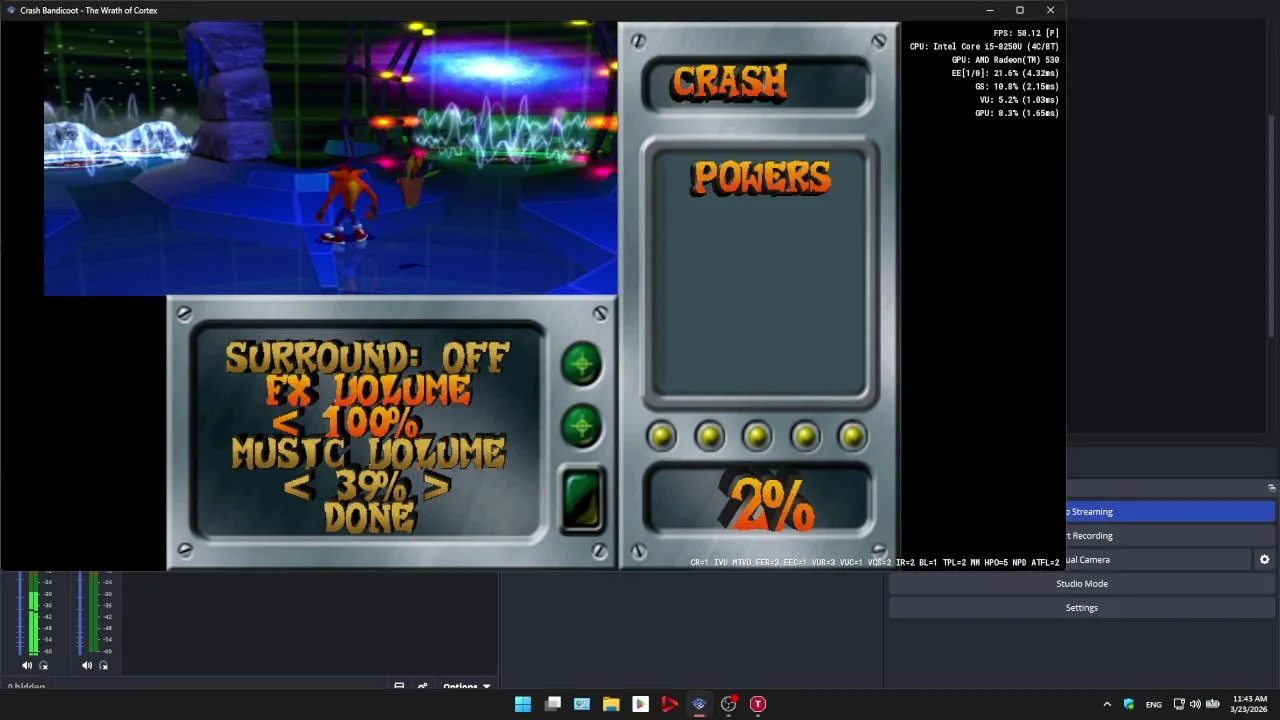Image resolution: width=1280 pixels, height=720 pixels.
Task: Click the second mixer channel blue volume fader
Action: click(80, 614)
